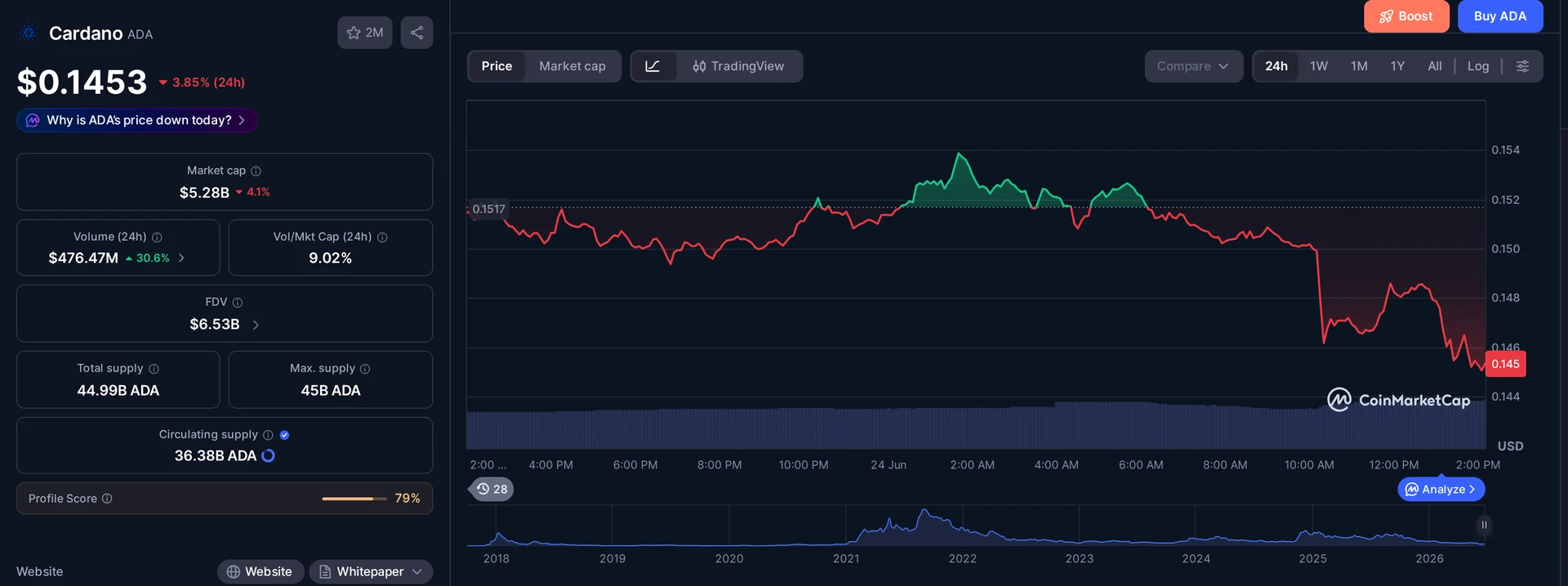
Task: Click verified circulating supply badge
Action: (284, 435)
